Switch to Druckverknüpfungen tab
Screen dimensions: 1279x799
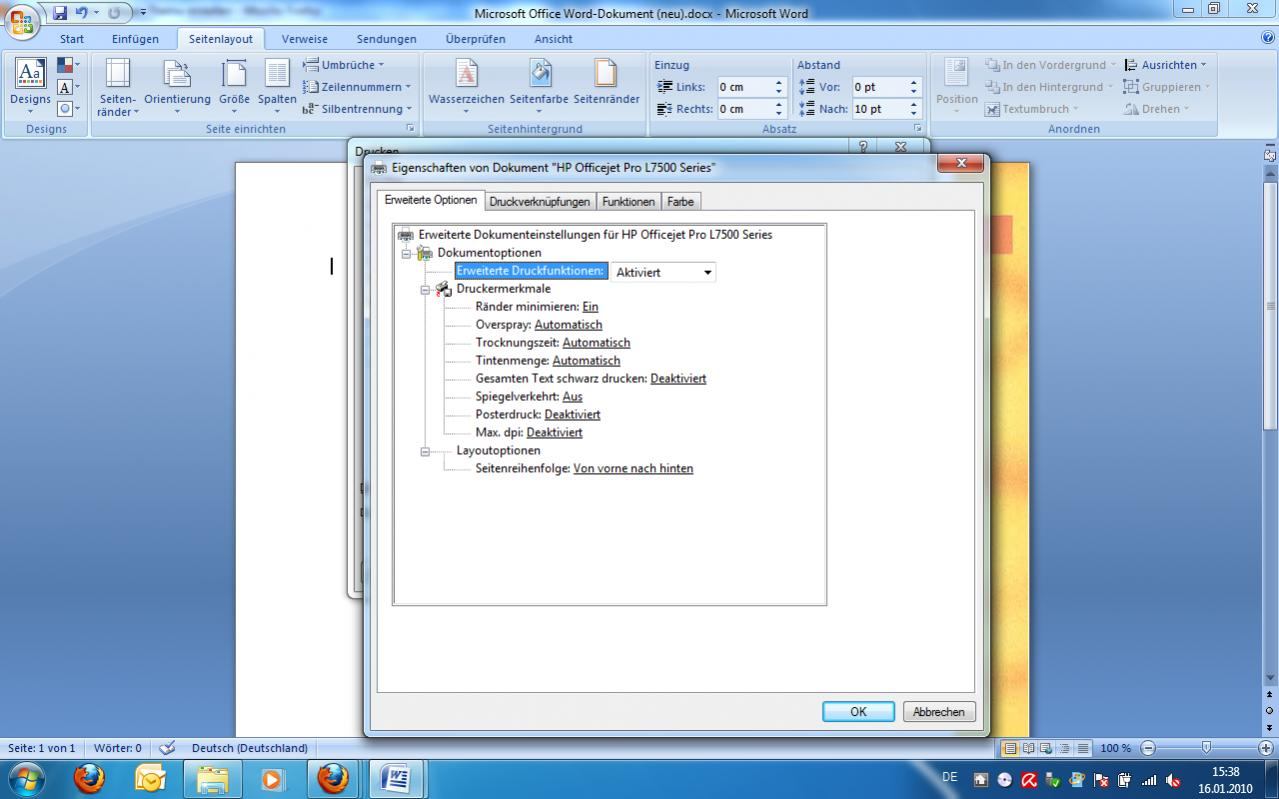click(540, 202)
